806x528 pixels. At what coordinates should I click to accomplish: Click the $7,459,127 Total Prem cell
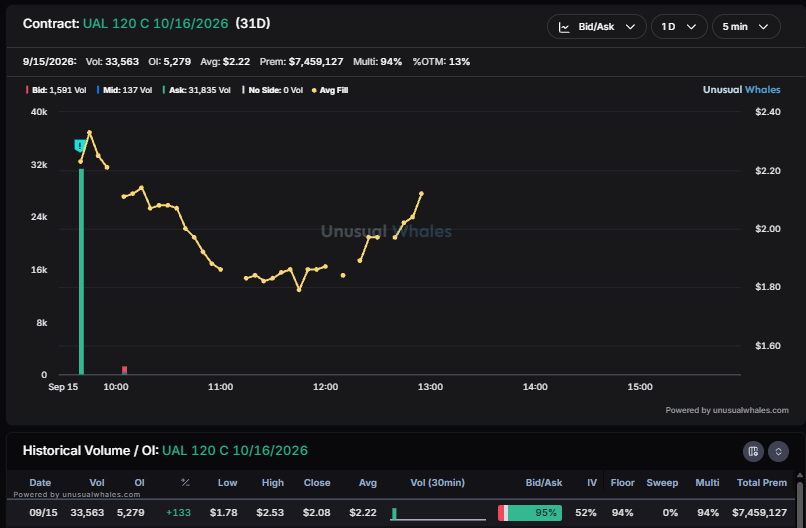(x=759, y=513)
